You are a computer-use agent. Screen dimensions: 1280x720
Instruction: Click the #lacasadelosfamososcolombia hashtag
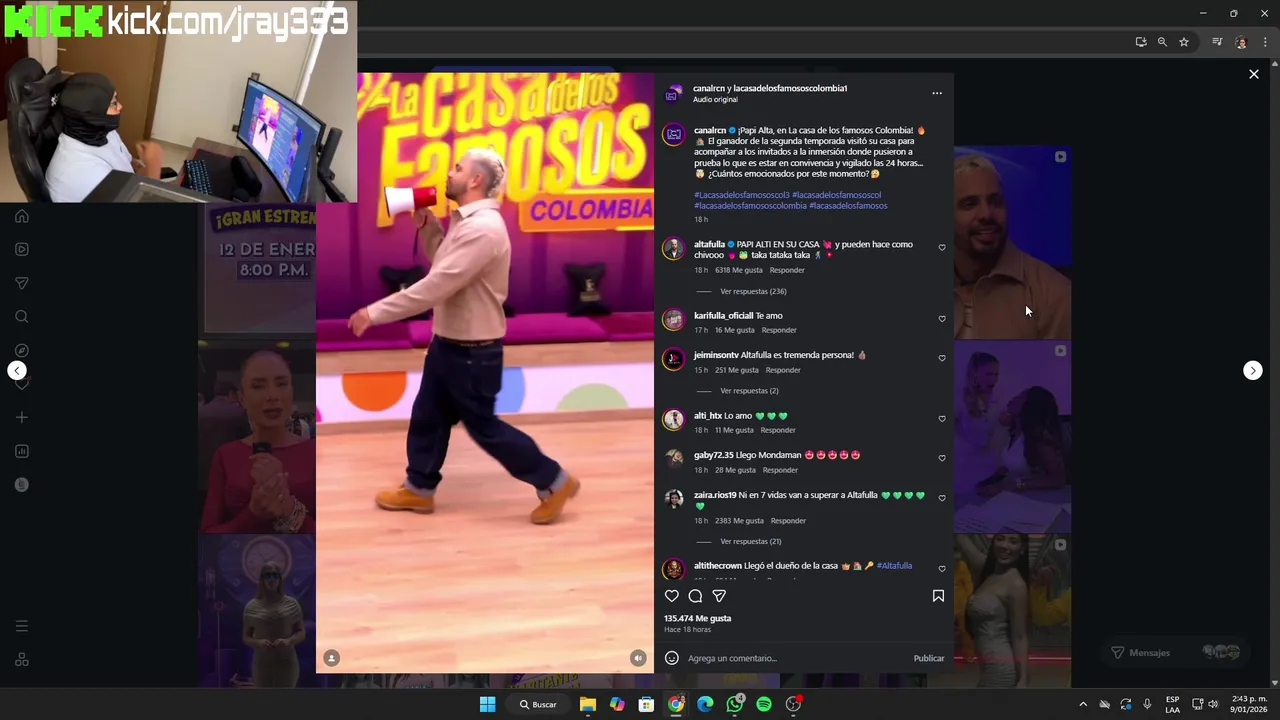[x=750, y=206]
